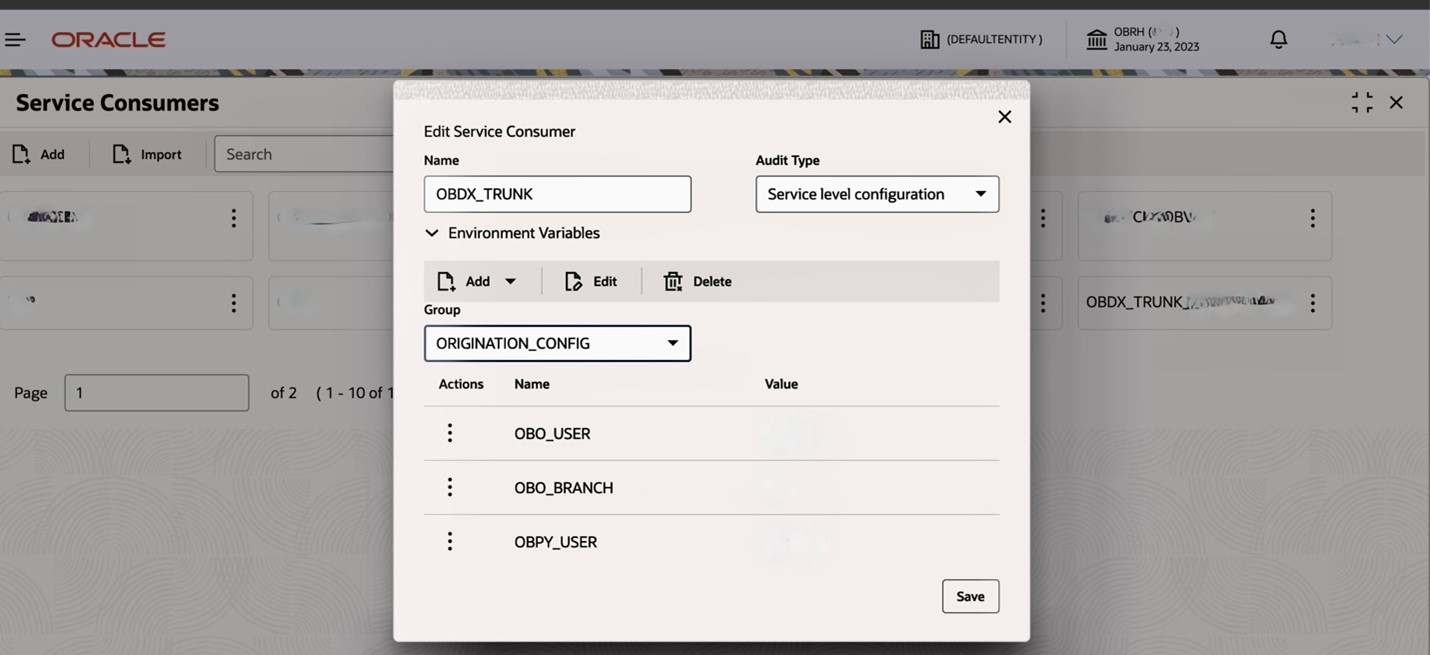The height and width of the screenshot is (655, 1430).
Task: Click the window resize icon near the close button
Action: [x=1361, y=101]
